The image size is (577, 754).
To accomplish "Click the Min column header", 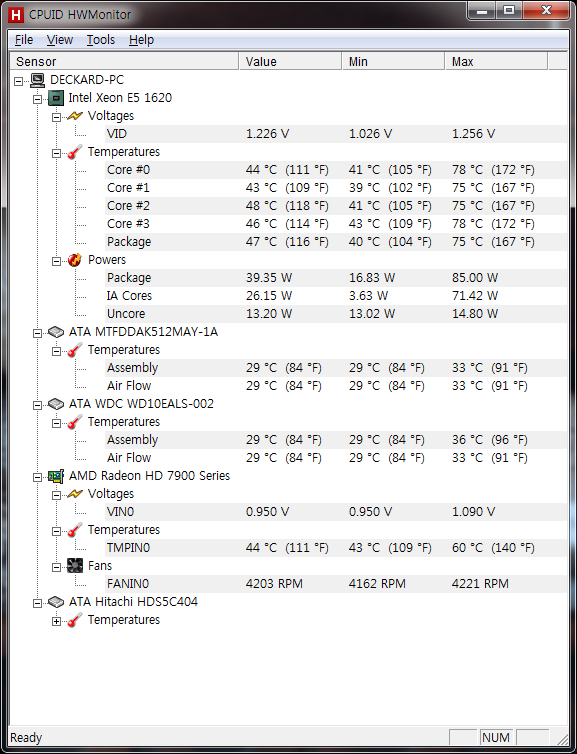I will (x=393, y=62).
